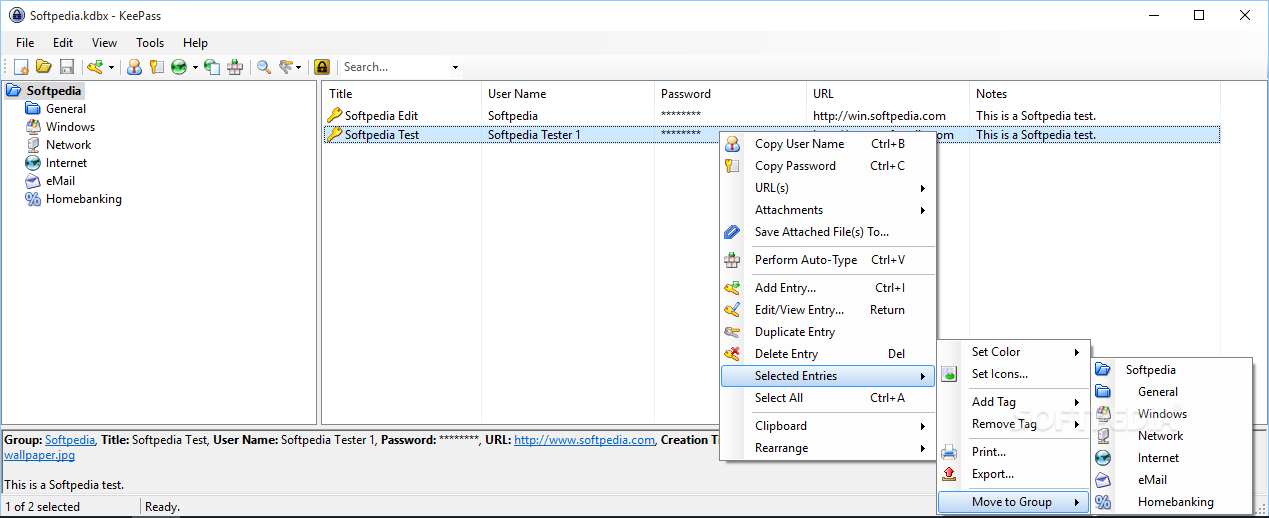This screenshot has width=1269, height=518.
Task: Move entry to eMail group in submenu
Action: click(1171, 480)
